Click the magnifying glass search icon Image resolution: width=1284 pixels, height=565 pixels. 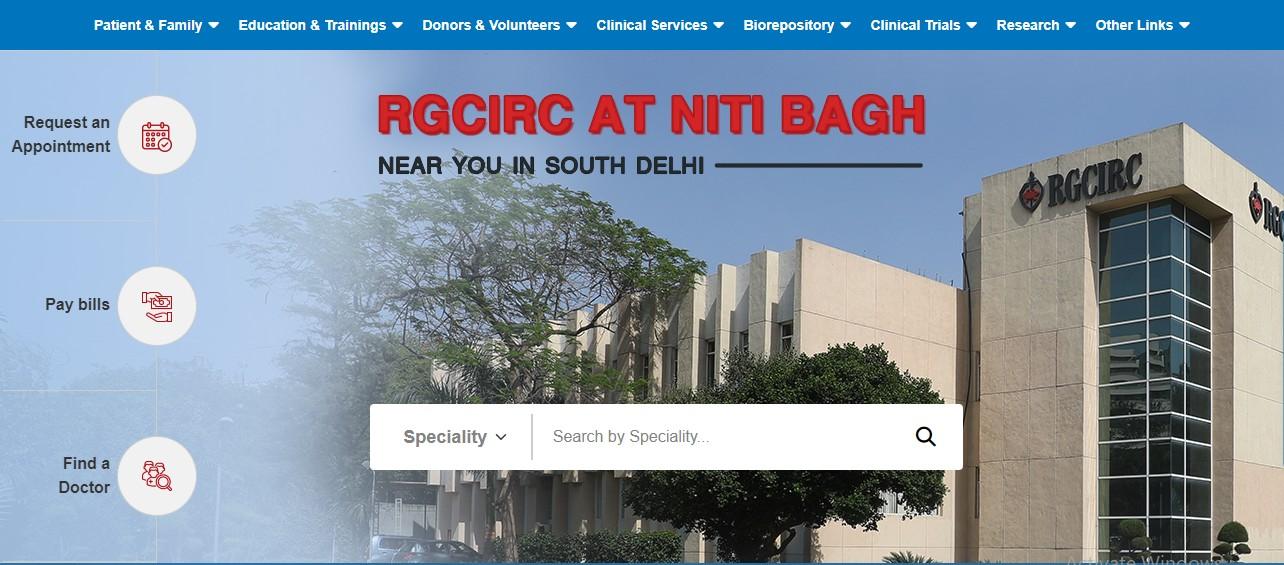tap(926, 436)
